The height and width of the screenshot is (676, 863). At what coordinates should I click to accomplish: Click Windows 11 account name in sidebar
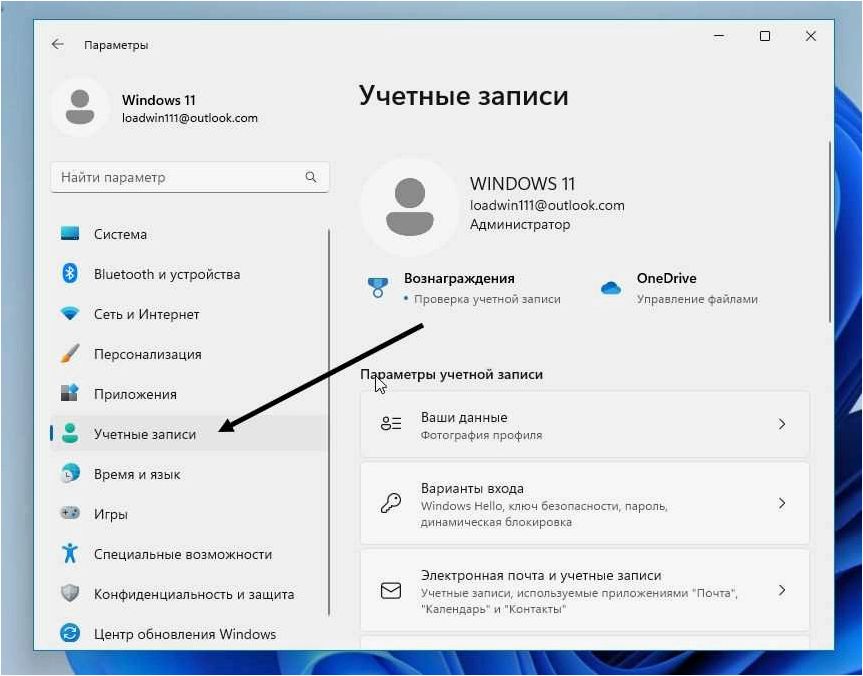159,100
